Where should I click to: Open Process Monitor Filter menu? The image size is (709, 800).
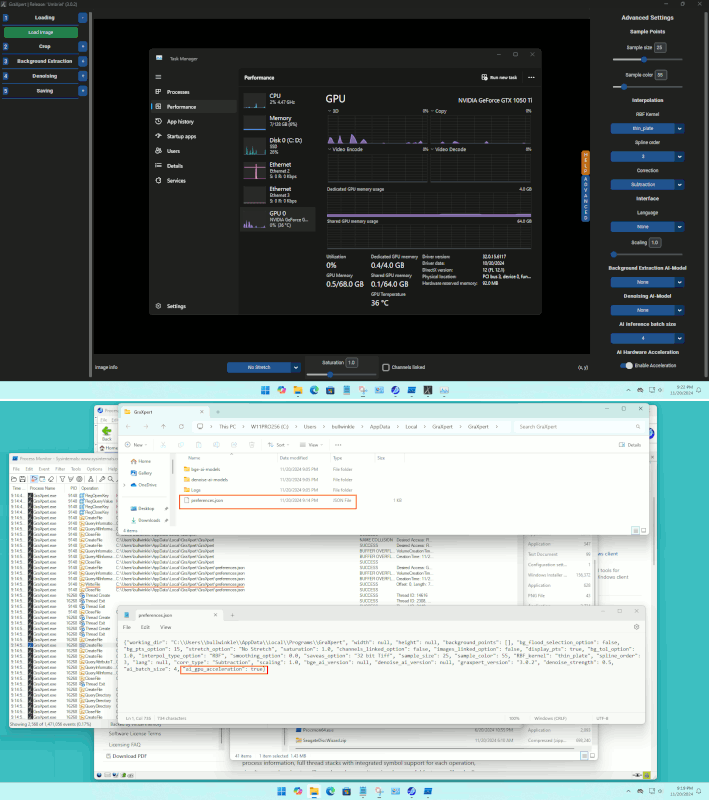point(60,469)
